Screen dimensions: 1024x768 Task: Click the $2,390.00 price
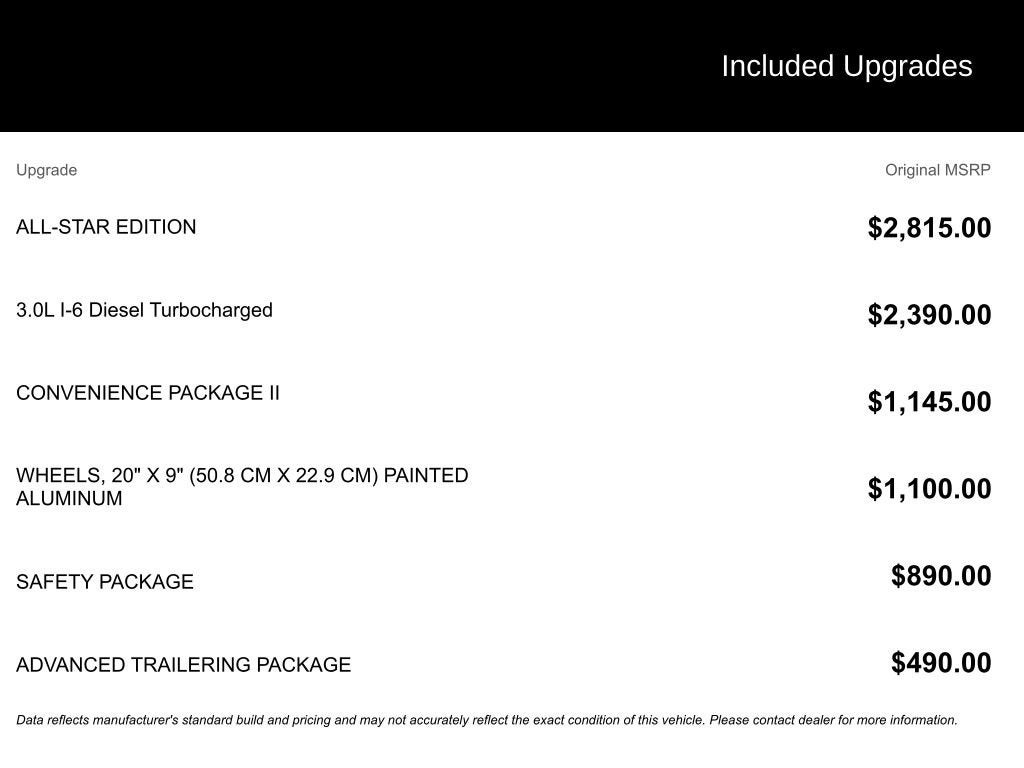click(x=929, y=315)
